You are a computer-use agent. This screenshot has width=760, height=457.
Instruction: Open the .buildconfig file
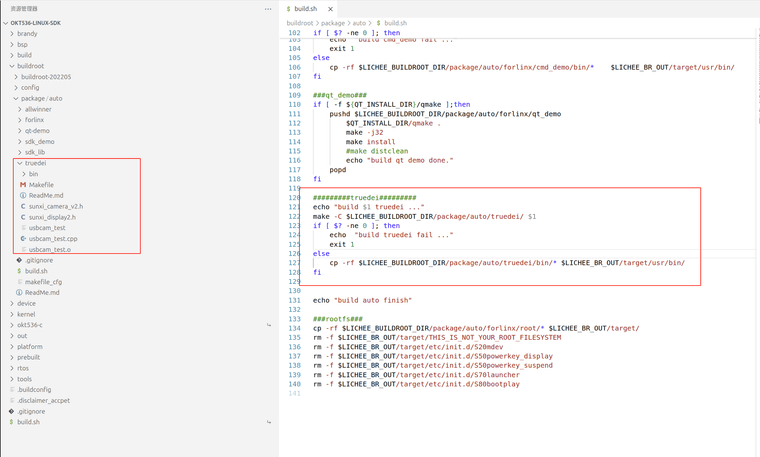(x=30, y=390)
